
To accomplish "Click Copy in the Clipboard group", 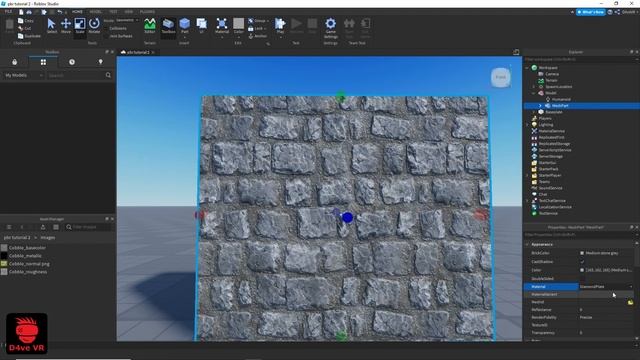I will pyautogui.click(x=26, y=20).
